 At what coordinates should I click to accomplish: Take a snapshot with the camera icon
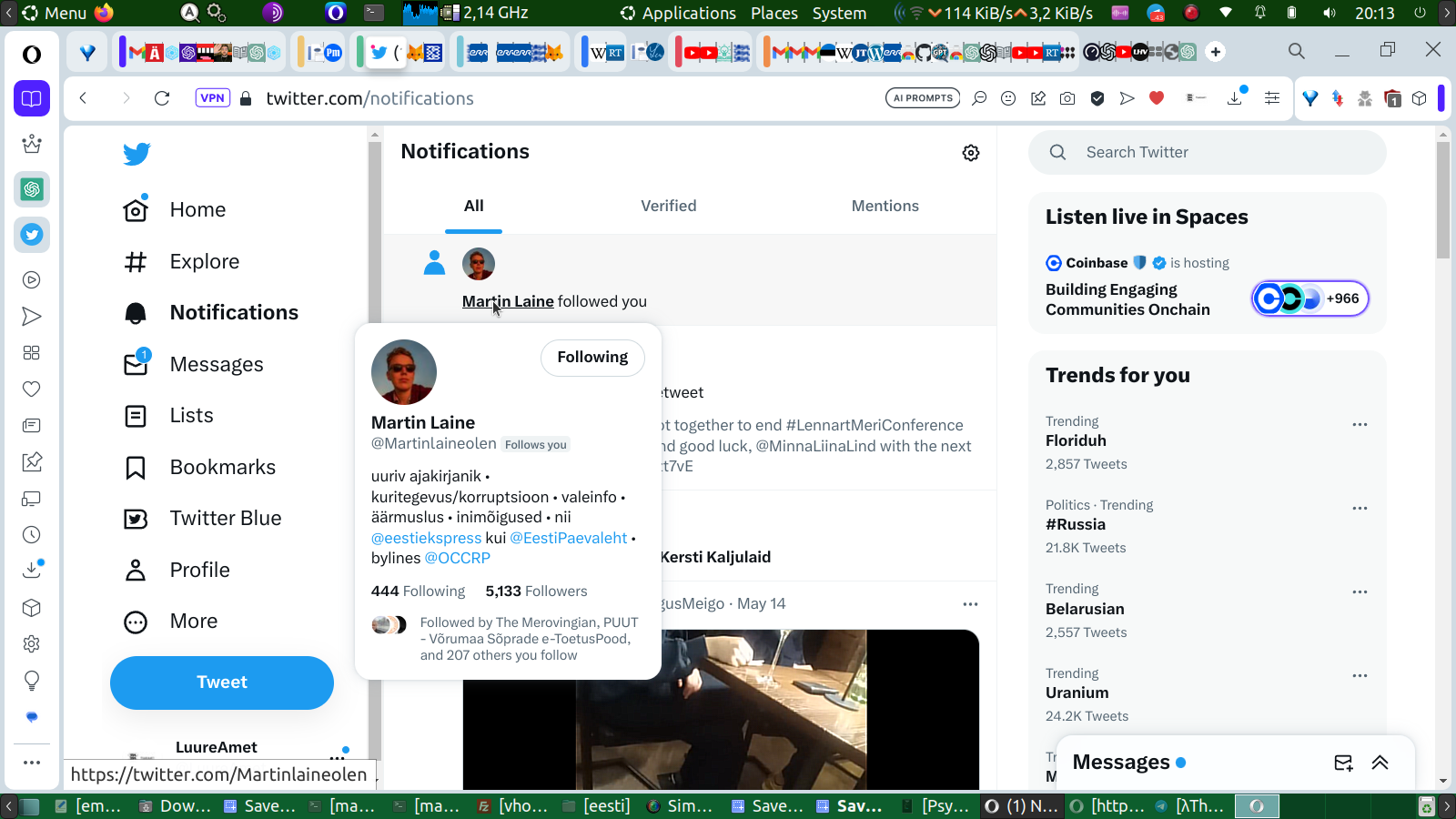tap(1067, 98)
